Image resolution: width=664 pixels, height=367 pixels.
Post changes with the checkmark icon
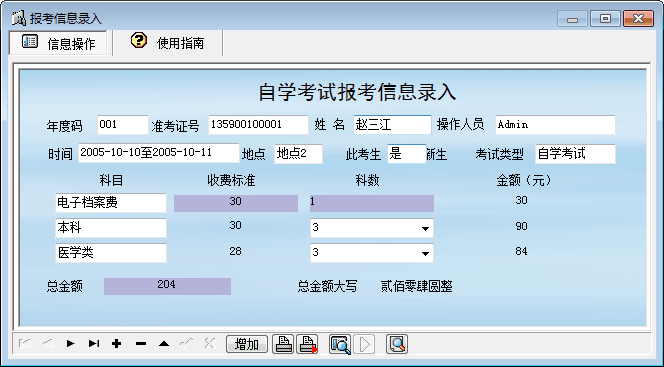(x=187, y=344)
